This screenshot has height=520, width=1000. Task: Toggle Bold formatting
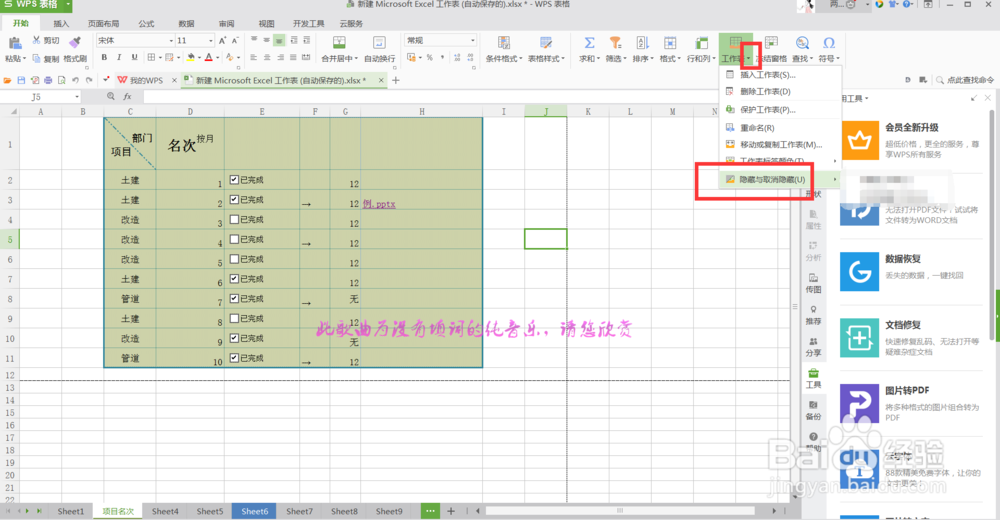click(104, 57)
